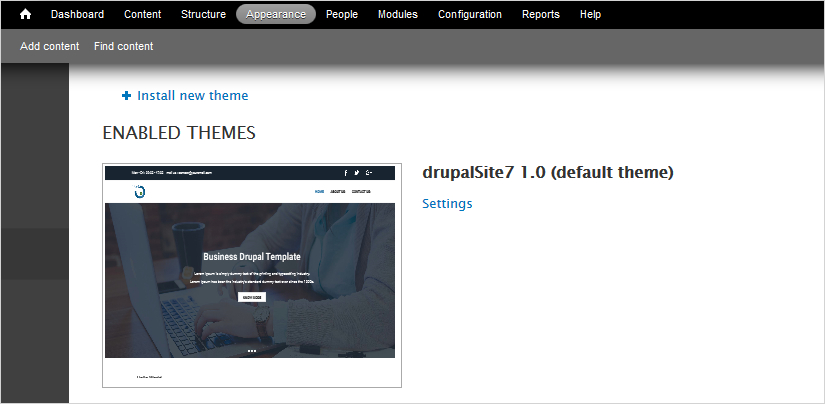The height and width of the screenshot is (404, 825).
Task: Open the Dashboard menu
Action: pos(77,14)
